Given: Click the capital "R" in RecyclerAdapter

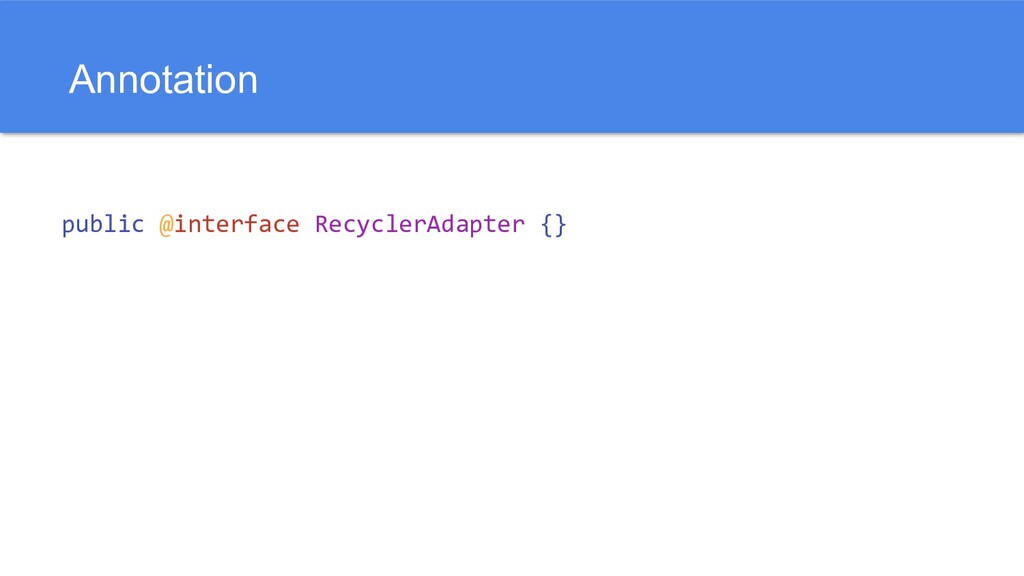Looking at the screenshot, I should (321, 224).
